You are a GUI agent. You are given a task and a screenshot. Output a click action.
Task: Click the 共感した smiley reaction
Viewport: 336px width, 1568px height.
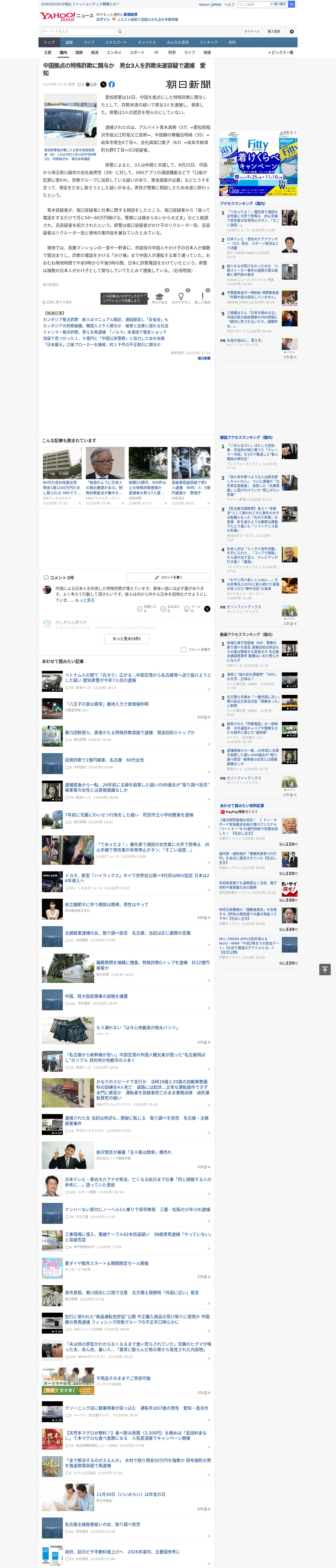(x=140, y=609)
